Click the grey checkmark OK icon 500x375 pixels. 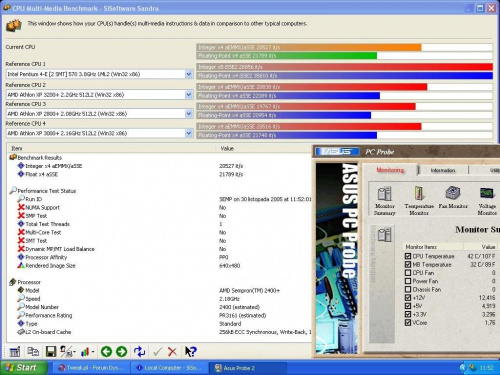[158, 352]
